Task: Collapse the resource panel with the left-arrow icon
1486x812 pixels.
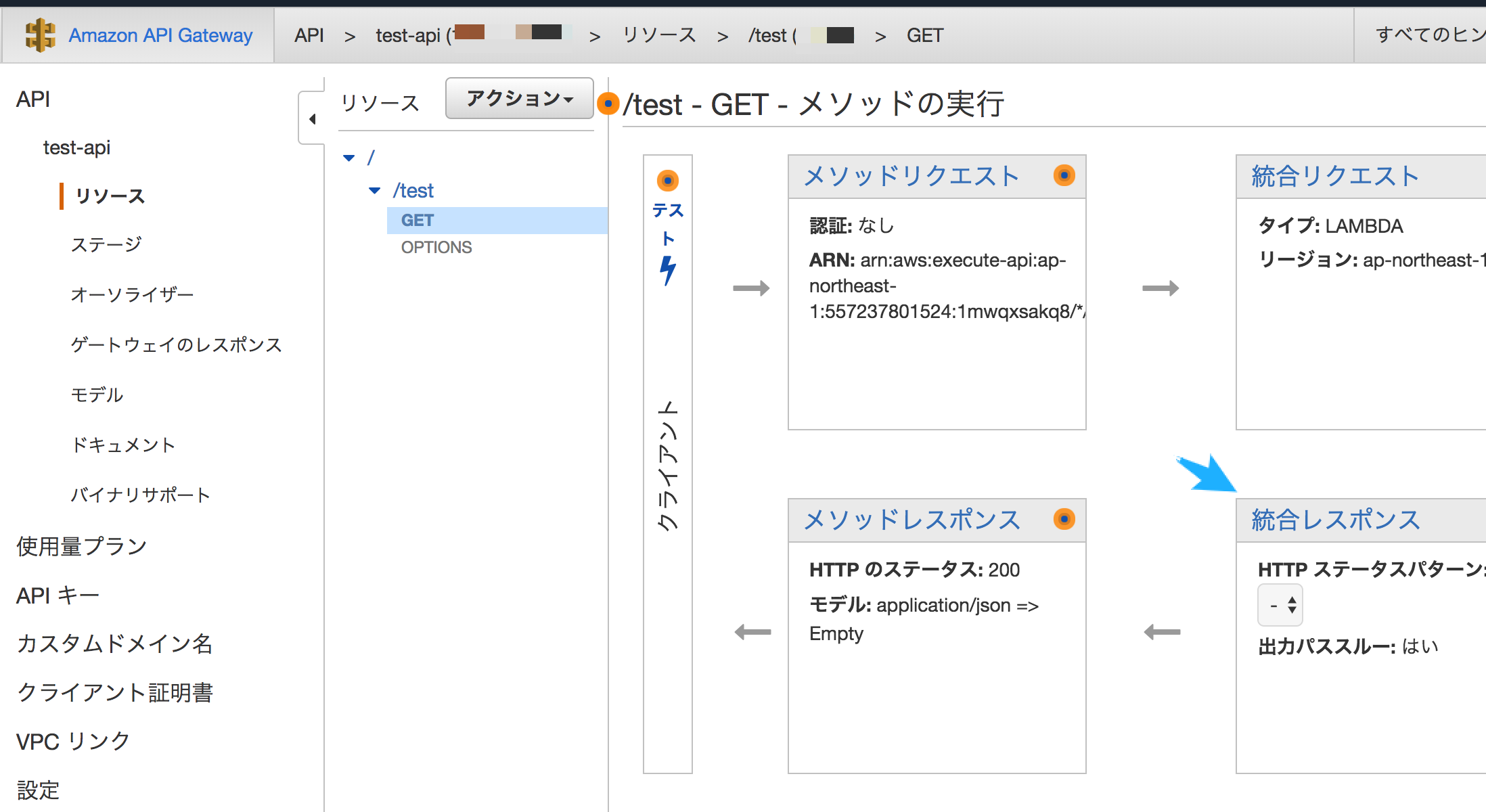Action: click(313, 118)
